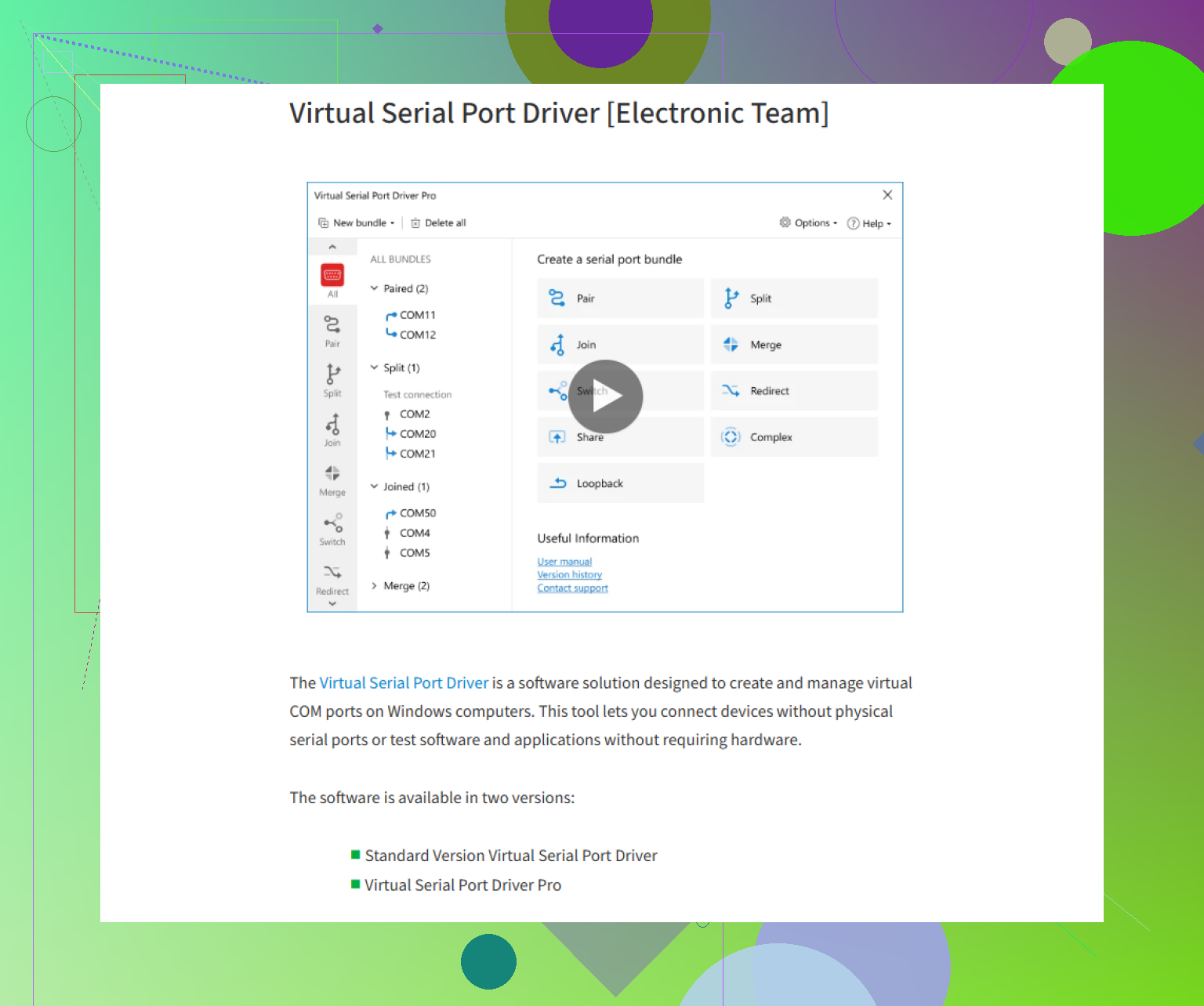Viewport: 1204px width, 1006px height.
Task: Open the User manual link
Action: [564, 562]
